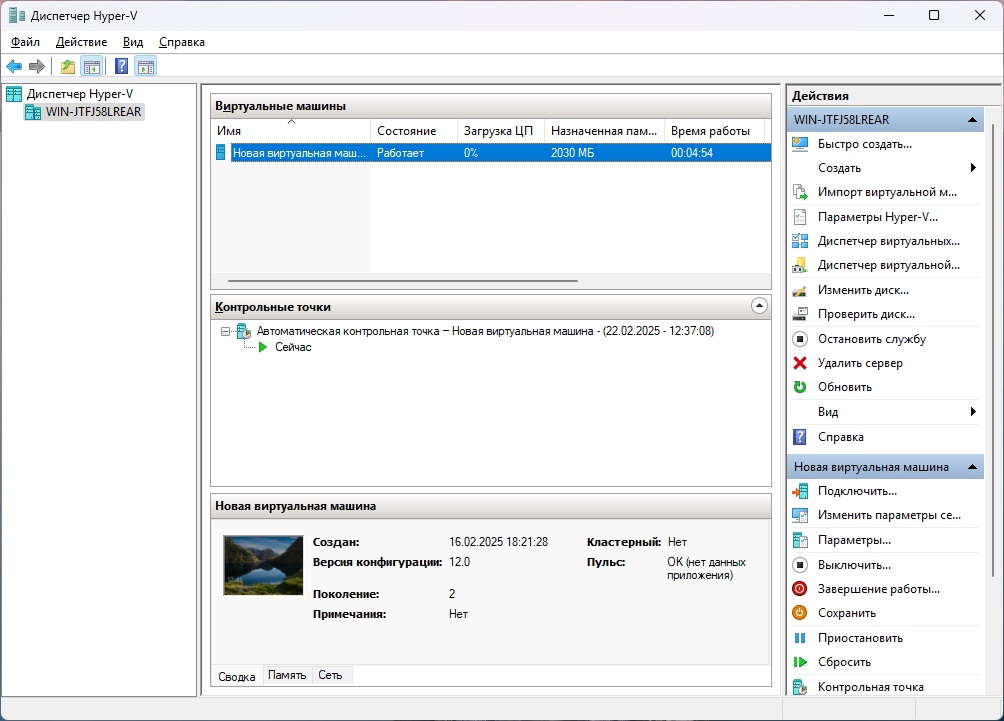Screen dimensions: 1004x721
Task: Click the Быстро создать icon
Action: [x=800, y=144]
